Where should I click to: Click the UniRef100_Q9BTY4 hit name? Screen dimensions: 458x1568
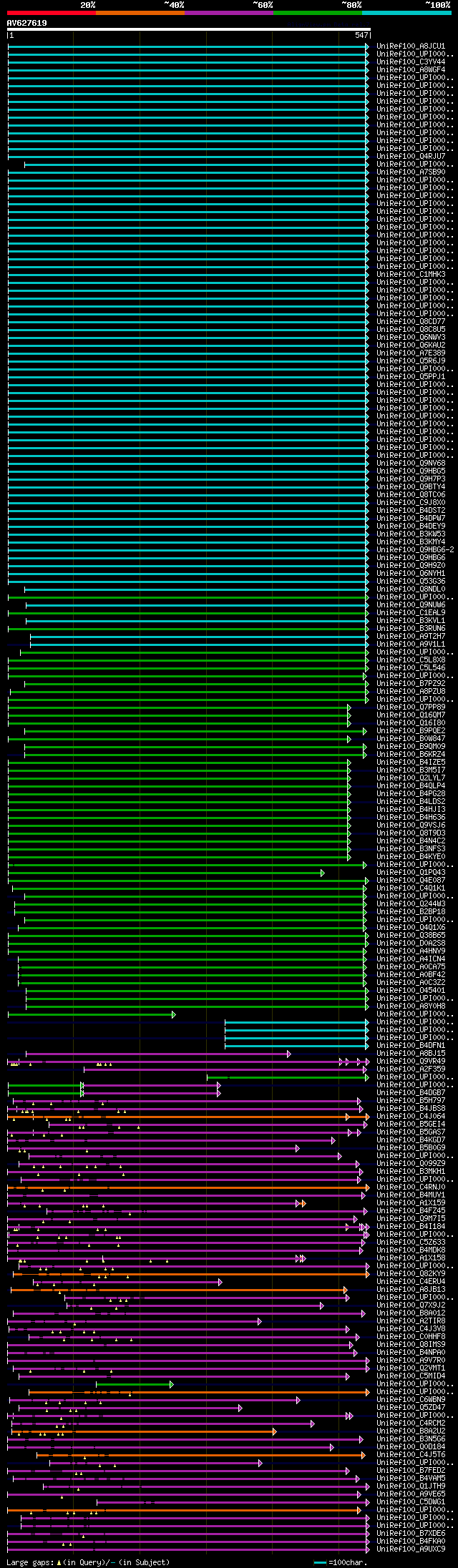tap(411, 486)
